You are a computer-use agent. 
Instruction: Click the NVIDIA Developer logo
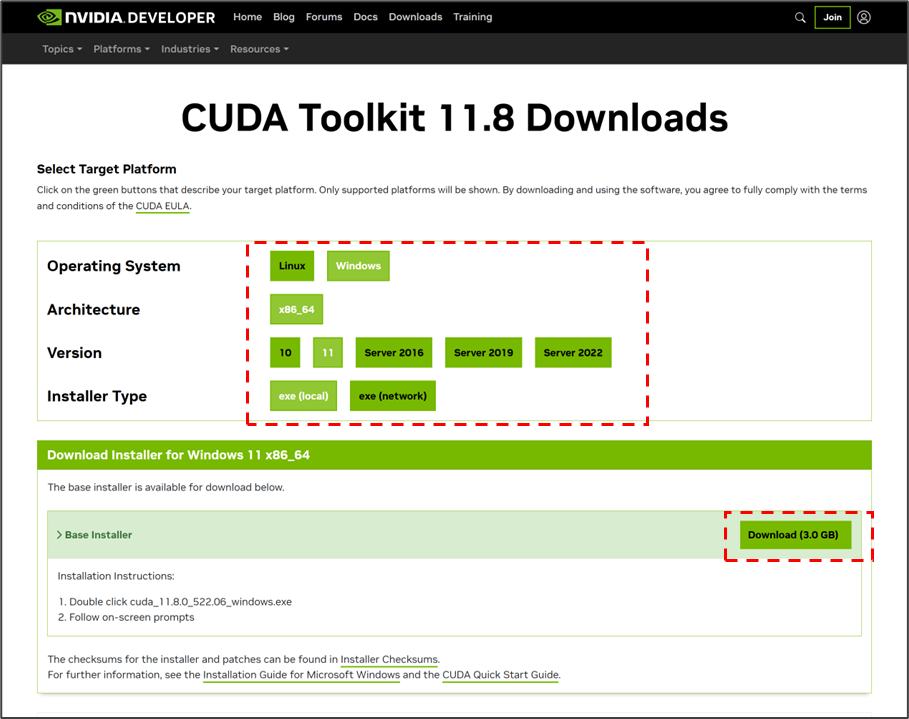click(119, 17)
